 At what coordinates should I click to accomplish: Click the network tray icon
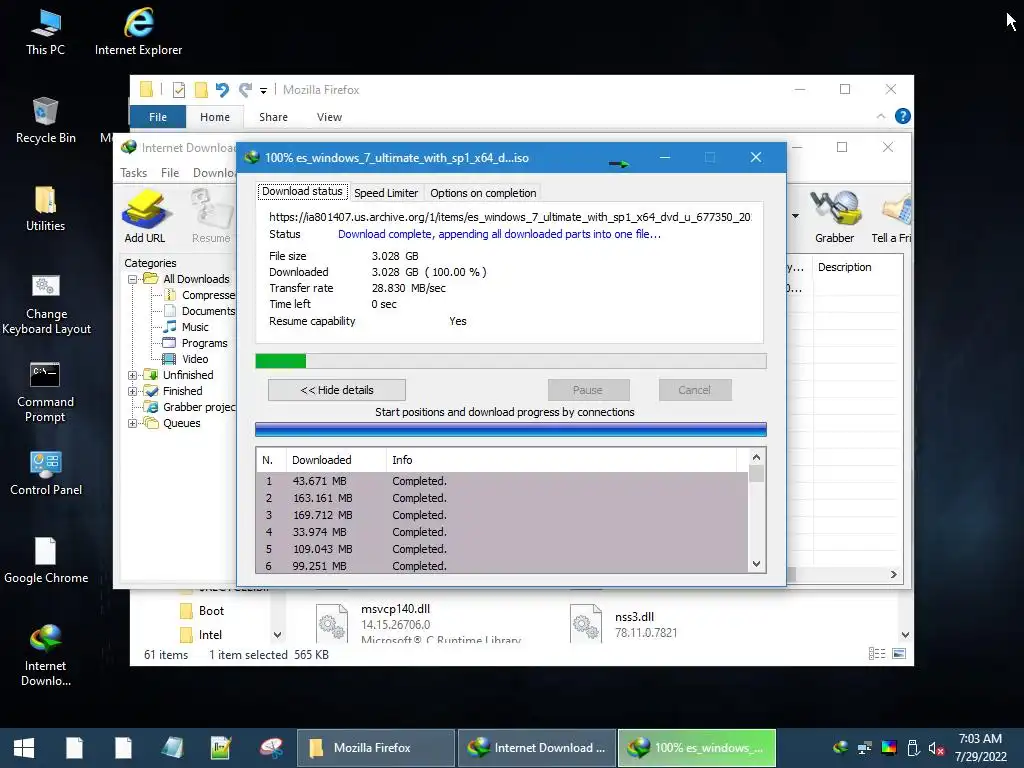coord(865,748)
